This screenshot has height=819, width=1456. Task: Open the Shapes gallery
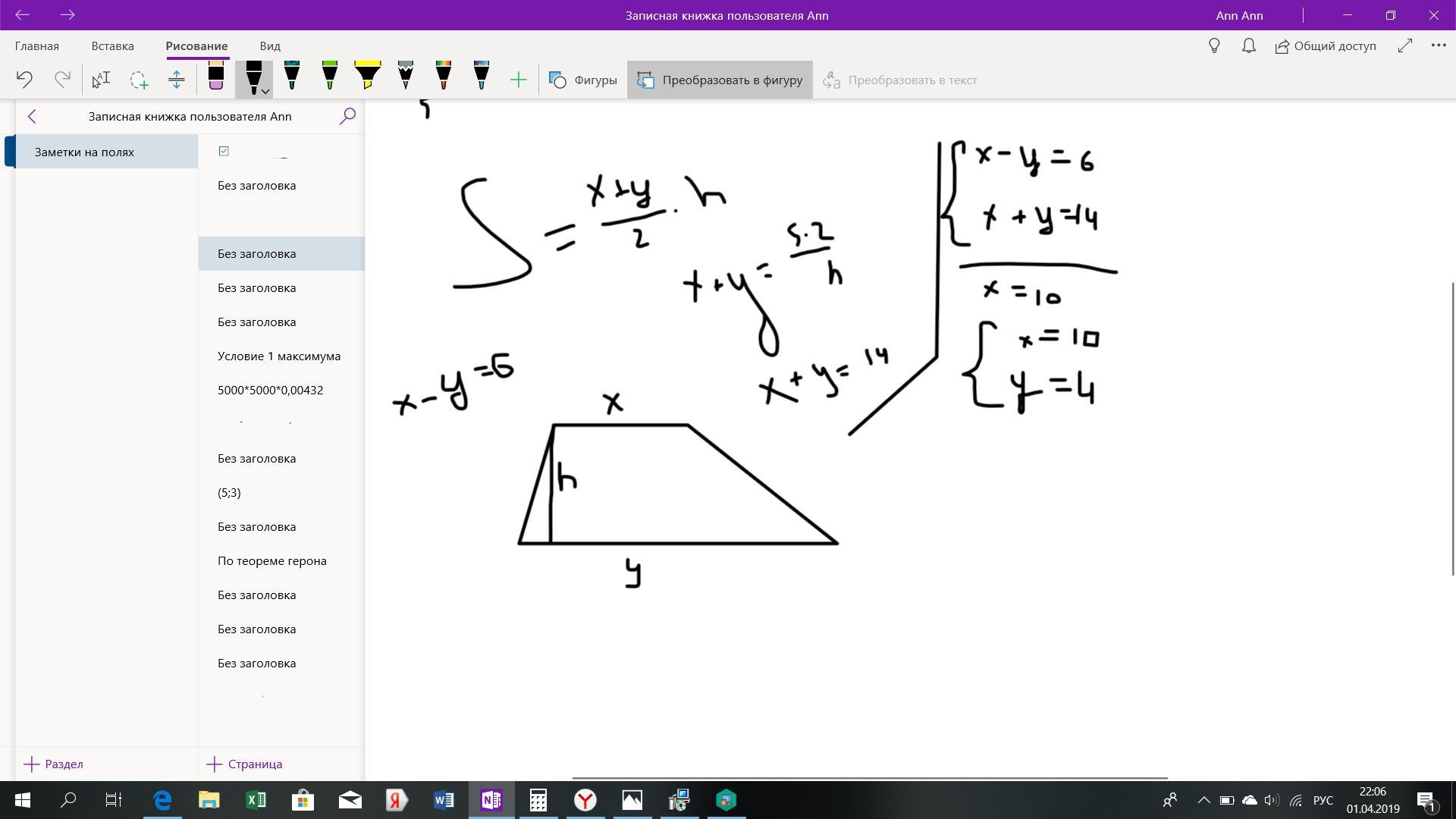point(582,80)
